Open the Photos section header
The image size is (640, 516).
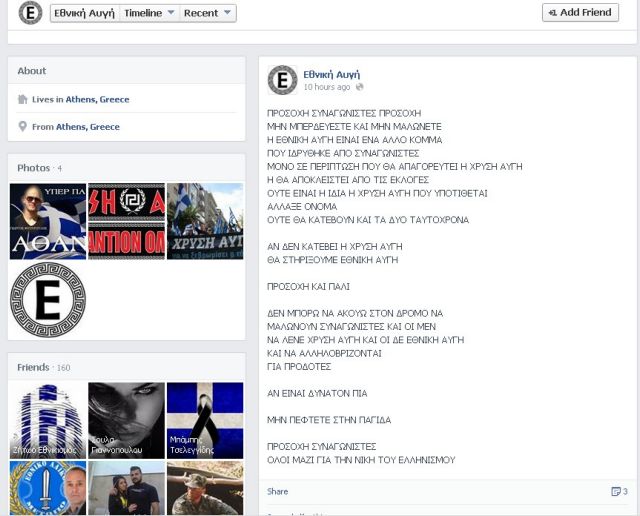pos(33,168)
